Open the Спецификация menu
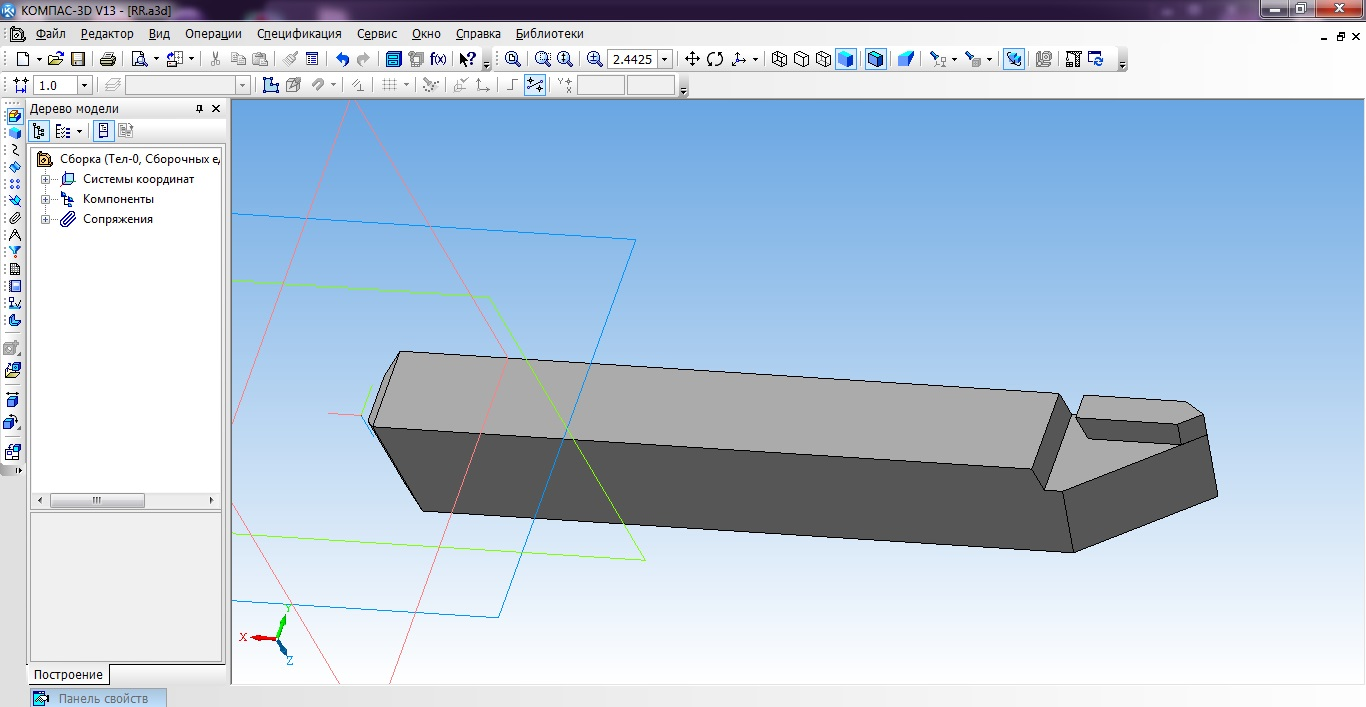1366x707 pixels. pyautogui.click(x=299, y=34)
